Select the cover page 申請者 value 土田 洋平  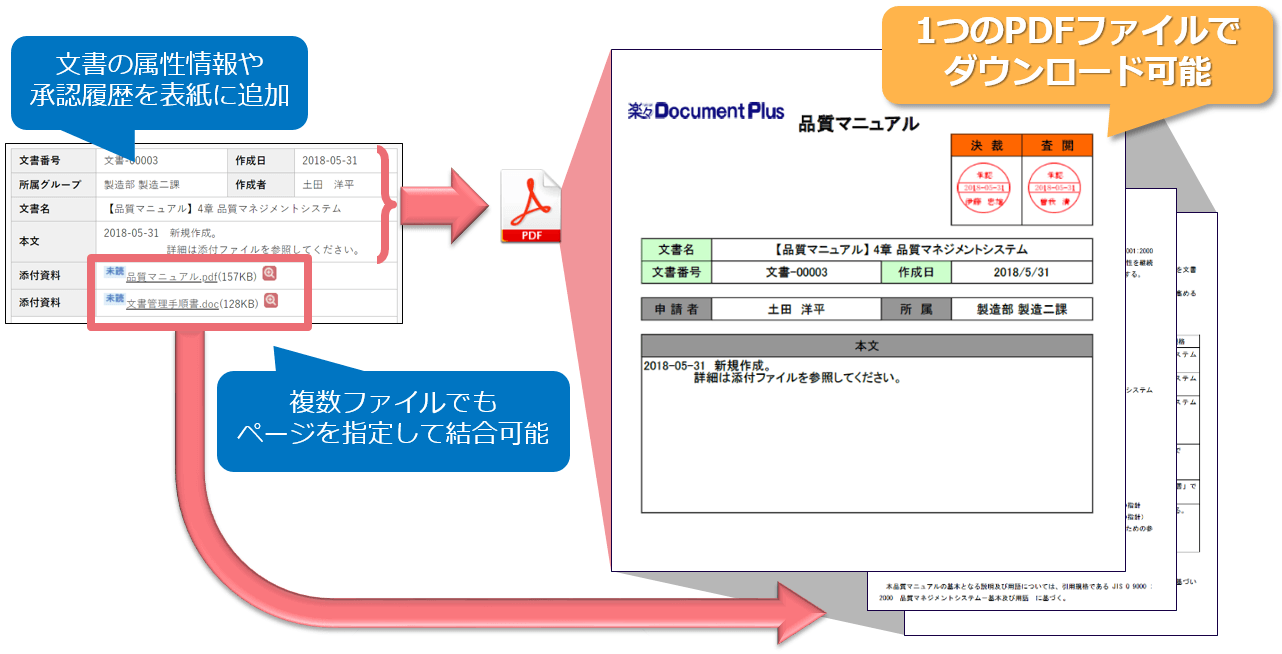pyautogui.click(x=796, y=309)
